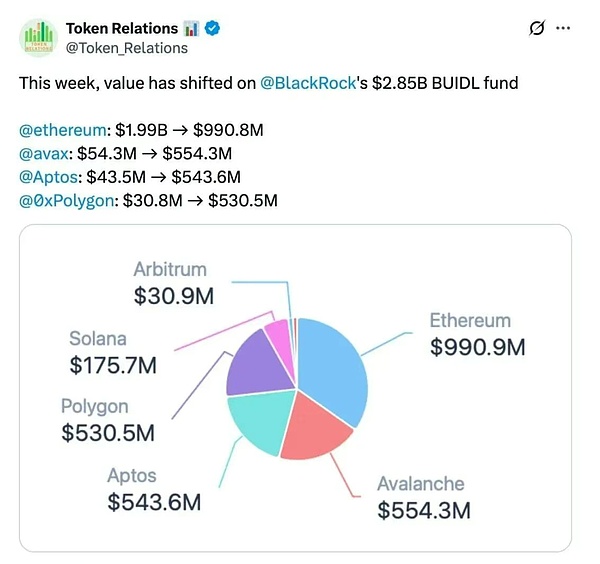
Task: Open the @Aptos mention link
Action: coord(48,177)
